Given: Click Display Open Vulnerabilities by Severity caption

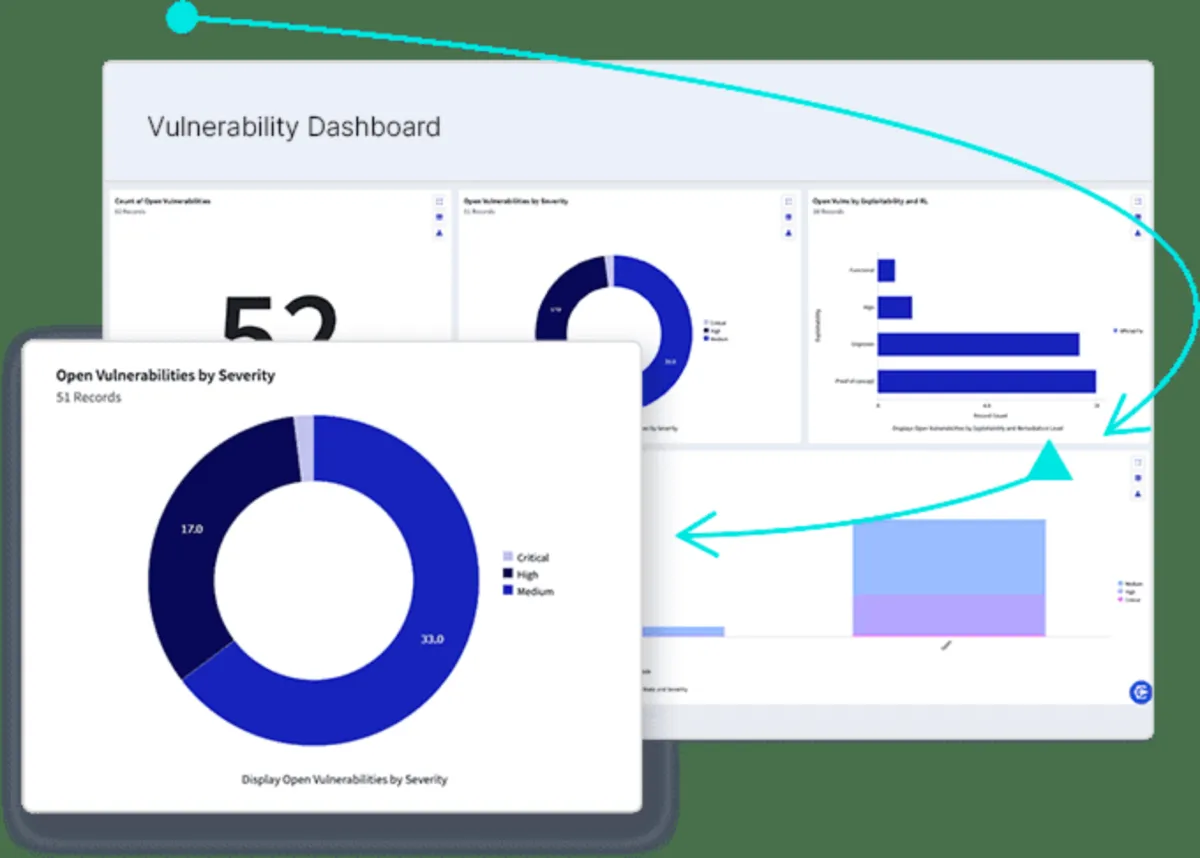Looking at the screenshot, I should 344,779.
